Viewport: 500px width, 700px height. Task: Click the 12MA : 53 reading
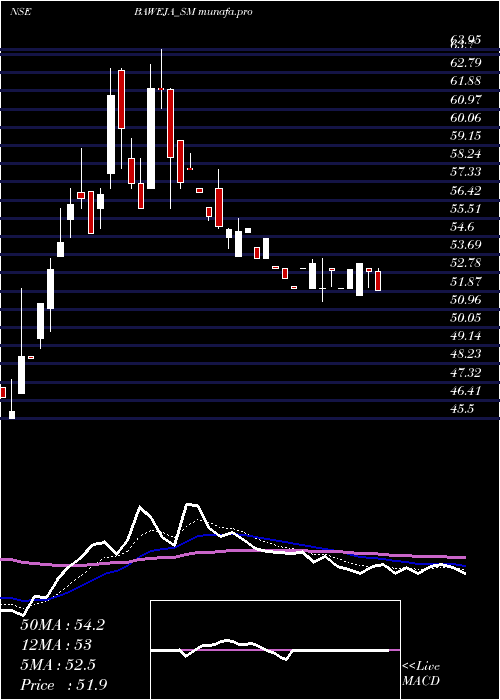tap(56, 645)
